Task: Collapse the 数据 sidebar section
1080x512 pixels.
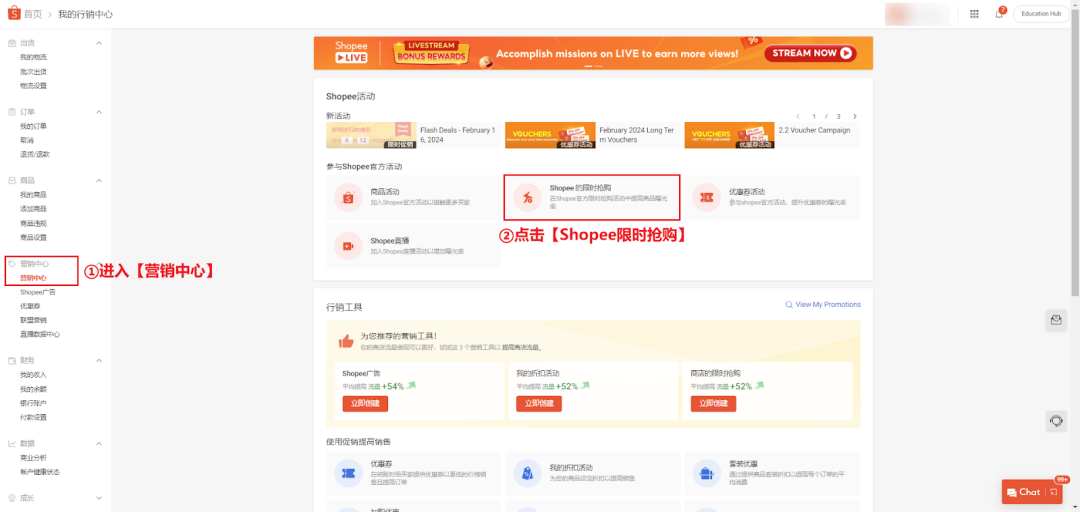Action: [98, 443]
